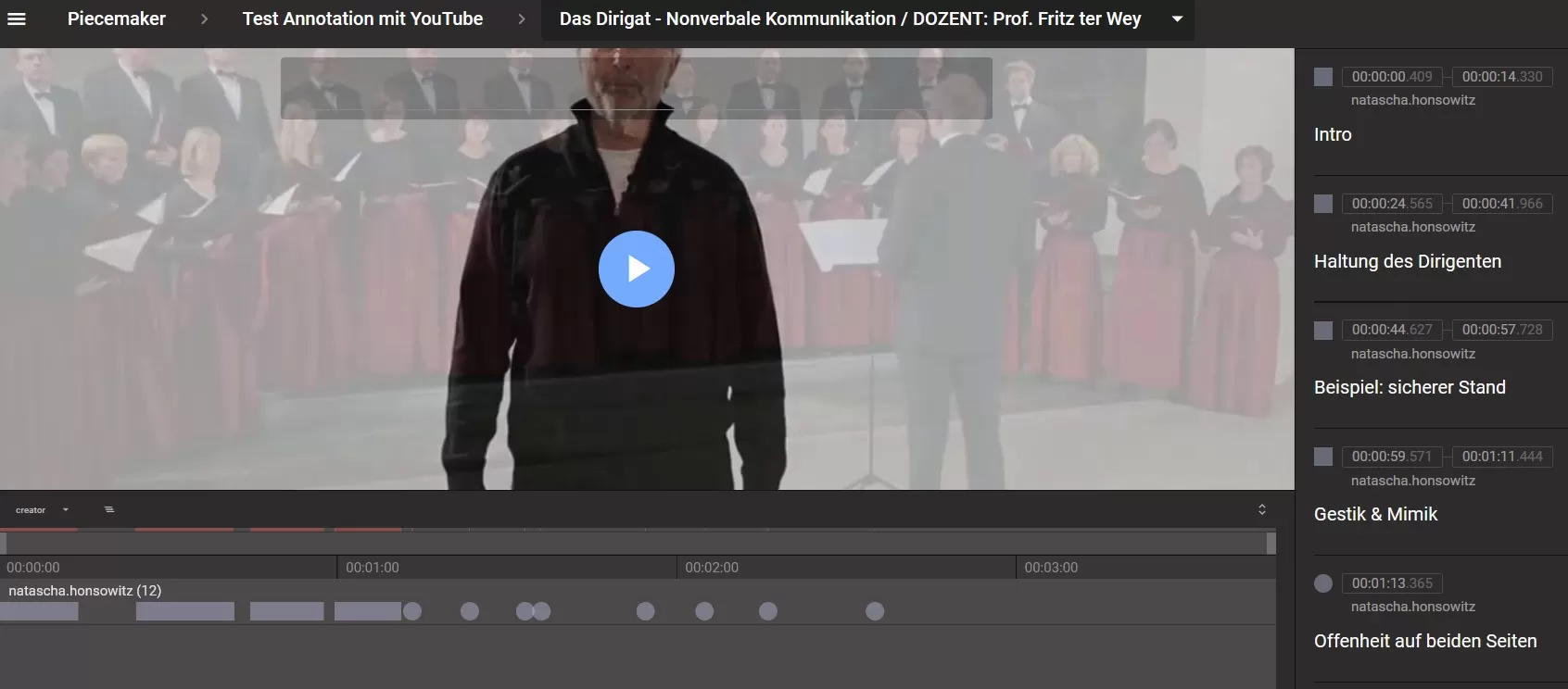
Task: Click square icon of Gestik & Mimik annotation
Action: point(1323,457)
